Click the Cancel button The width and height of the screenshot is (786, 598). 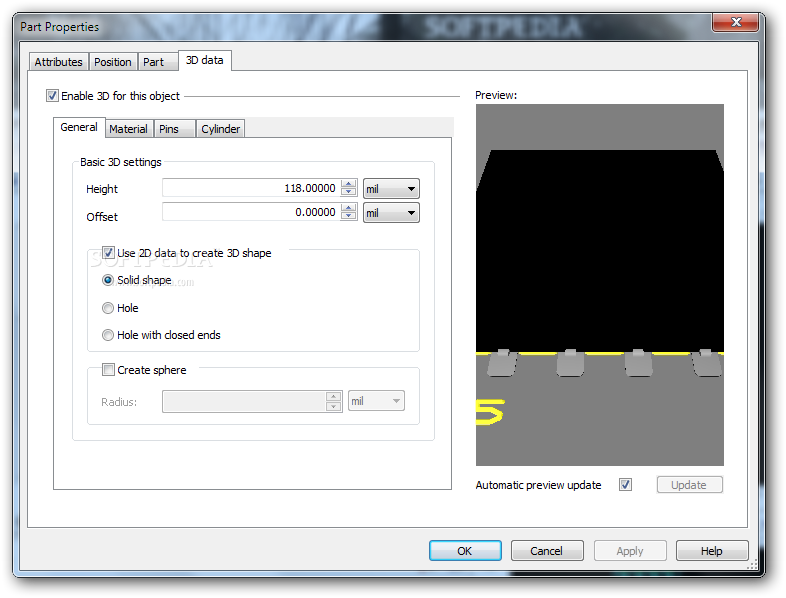[x=547, y=551]
